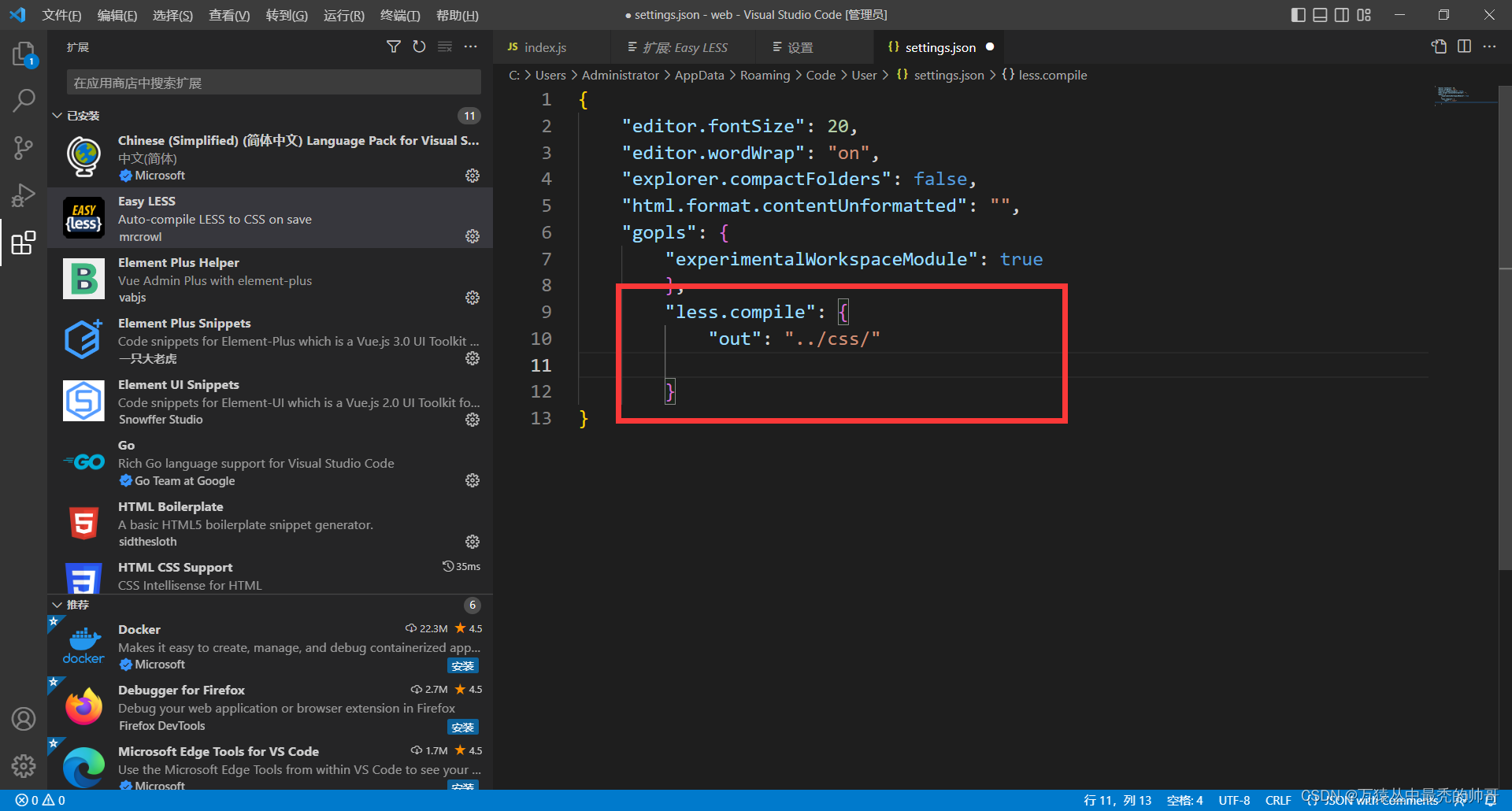Toggle the primary sidebar visibility
This screenshot has height=811, width=1512.
[x=1299, y=14]
